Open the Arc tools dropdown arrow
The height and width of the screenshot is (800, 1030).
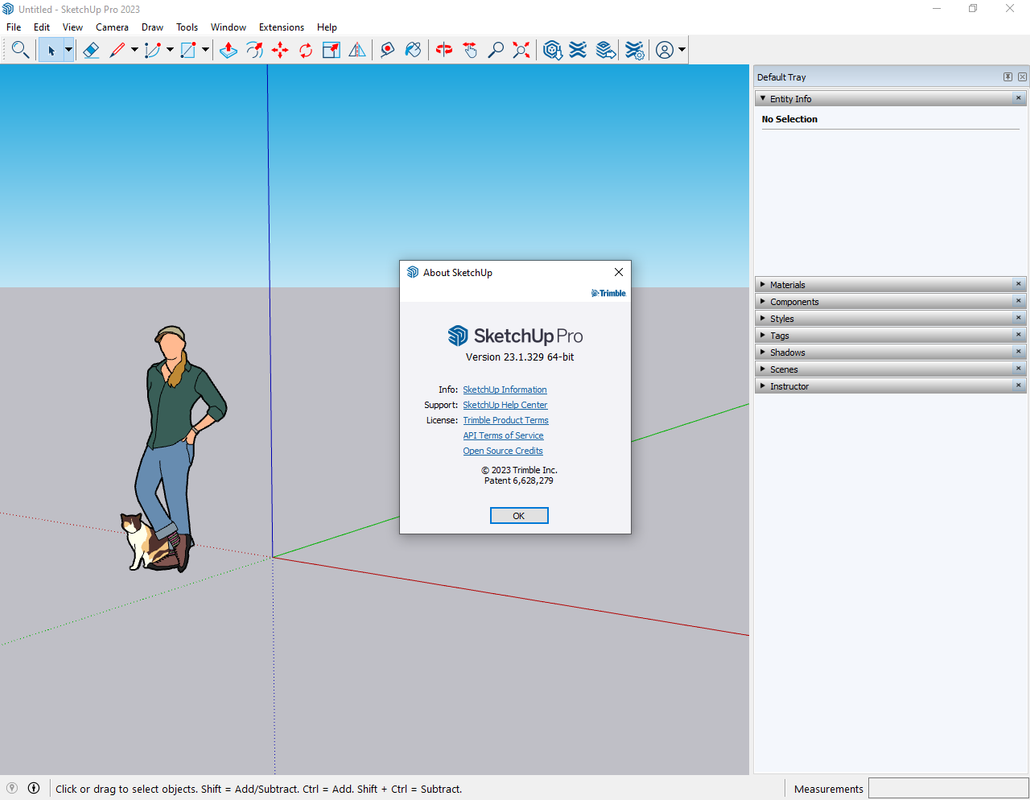click(x=170, y=50)
